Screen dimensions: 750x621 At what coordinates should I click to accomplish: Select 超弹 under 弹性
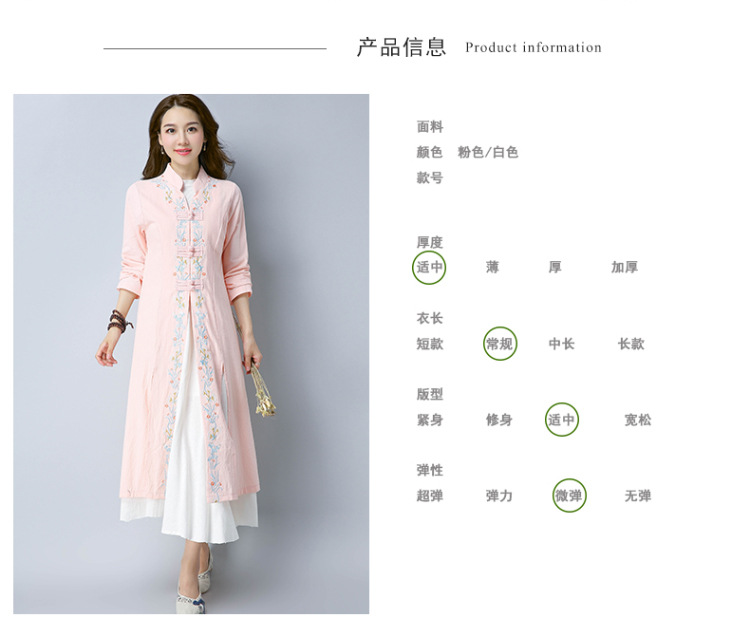(x=430, y=496)
